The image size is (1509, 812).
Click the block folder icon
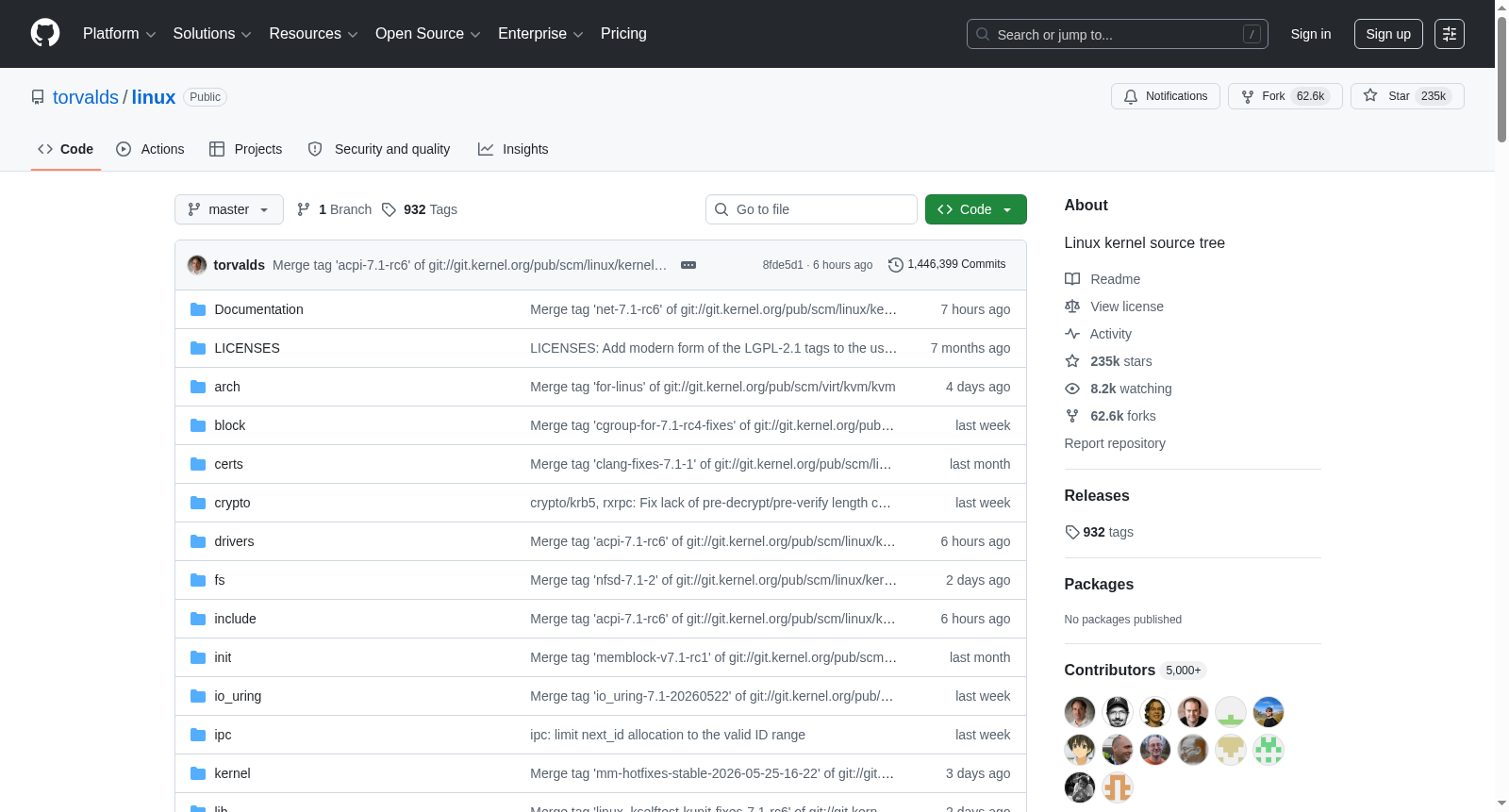[x=198, y=425]
